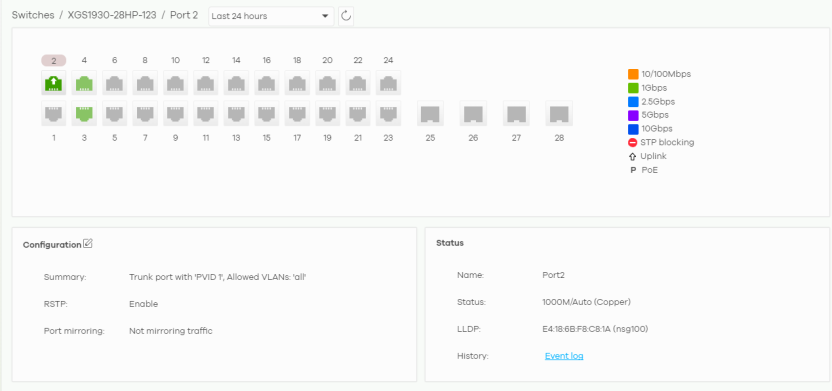Open the Last 24 hours dropdown
Screen dimensions: 832x391
coord(271,16)
